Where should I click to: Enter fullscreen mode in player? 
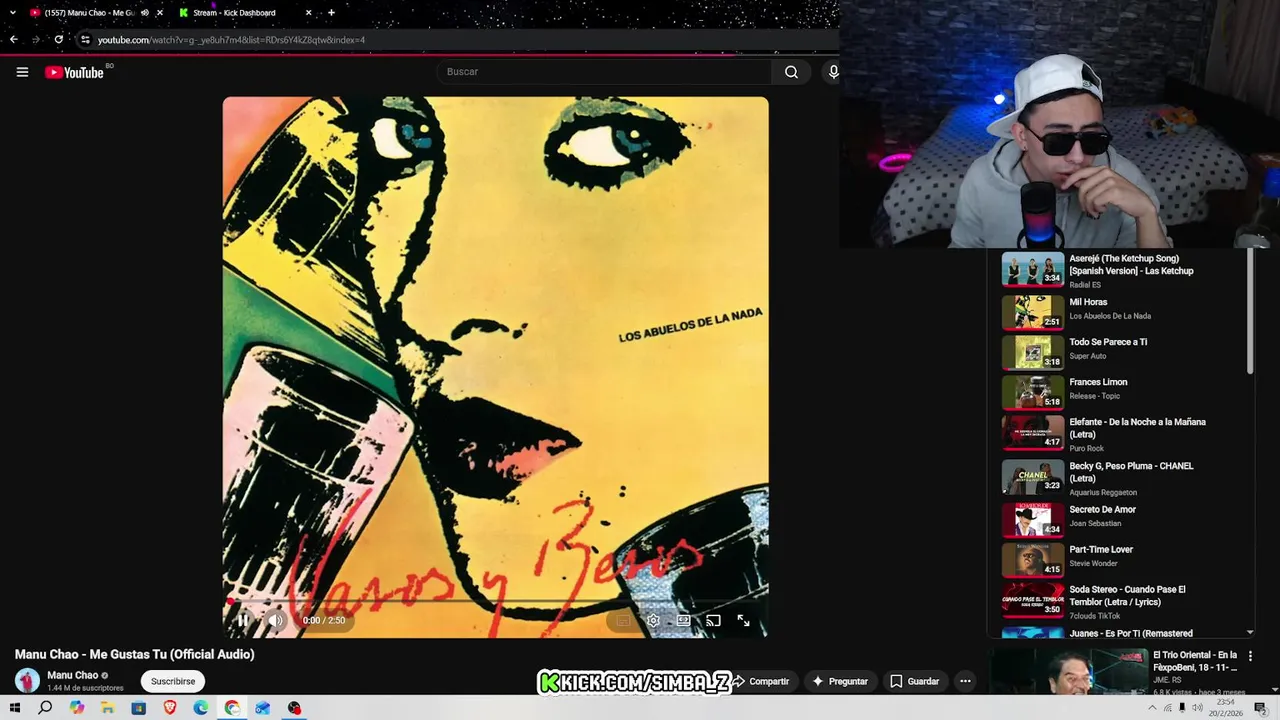[x=743, y=620]
